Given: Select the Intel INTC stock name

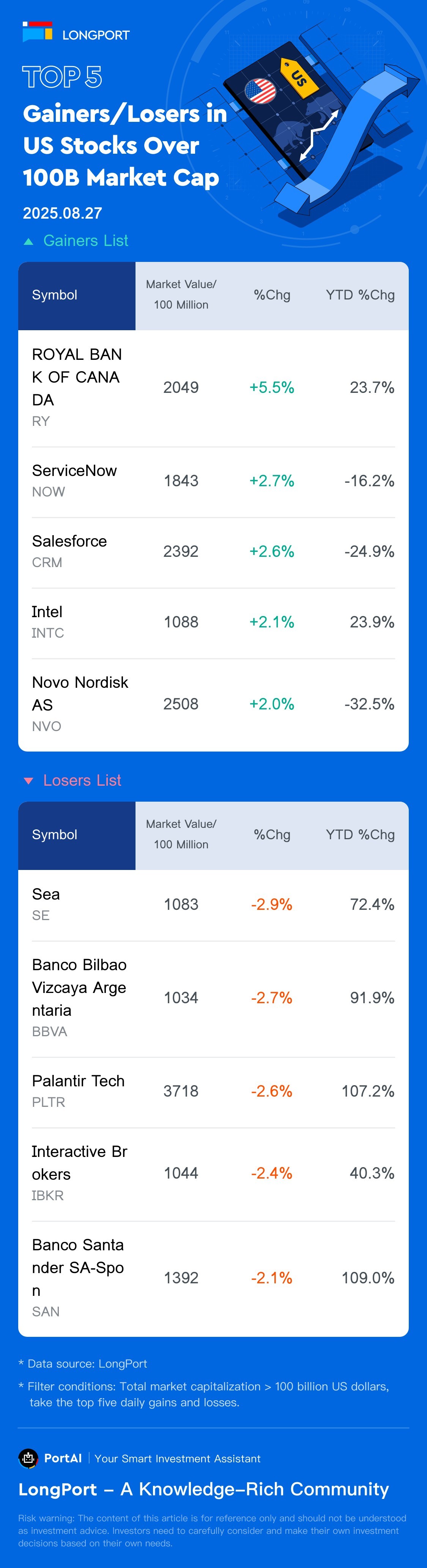Looking at the screenshot, I should (x=47, y=612).
